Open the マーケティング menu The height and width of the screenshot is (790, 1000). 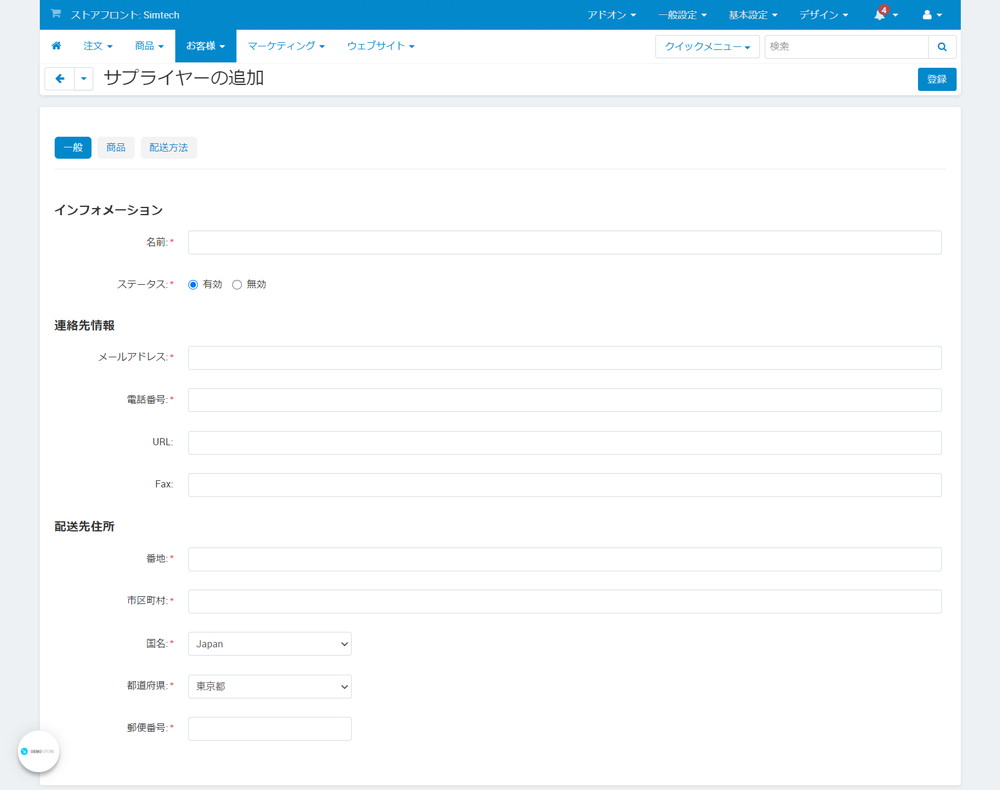[286, 46]
